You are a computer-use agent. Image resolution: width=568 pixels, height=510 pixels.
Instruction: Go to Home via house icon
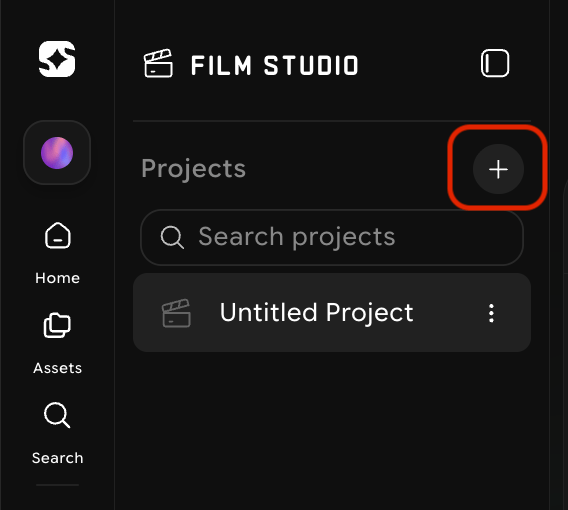point(57,236)
